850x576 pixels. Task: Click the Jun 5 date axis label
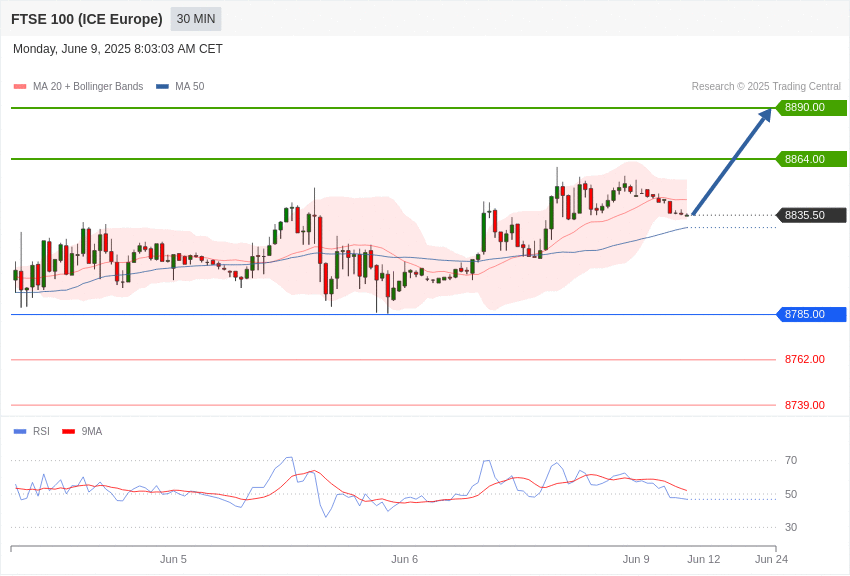(x=173, y=559)
